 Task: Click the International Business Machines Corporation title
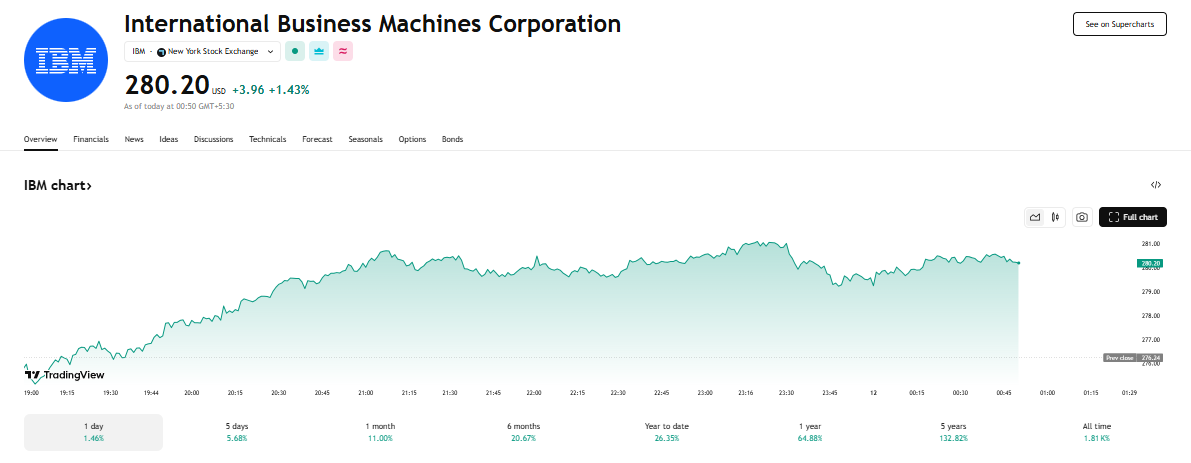pyautogui.click(x=372, y=24)
